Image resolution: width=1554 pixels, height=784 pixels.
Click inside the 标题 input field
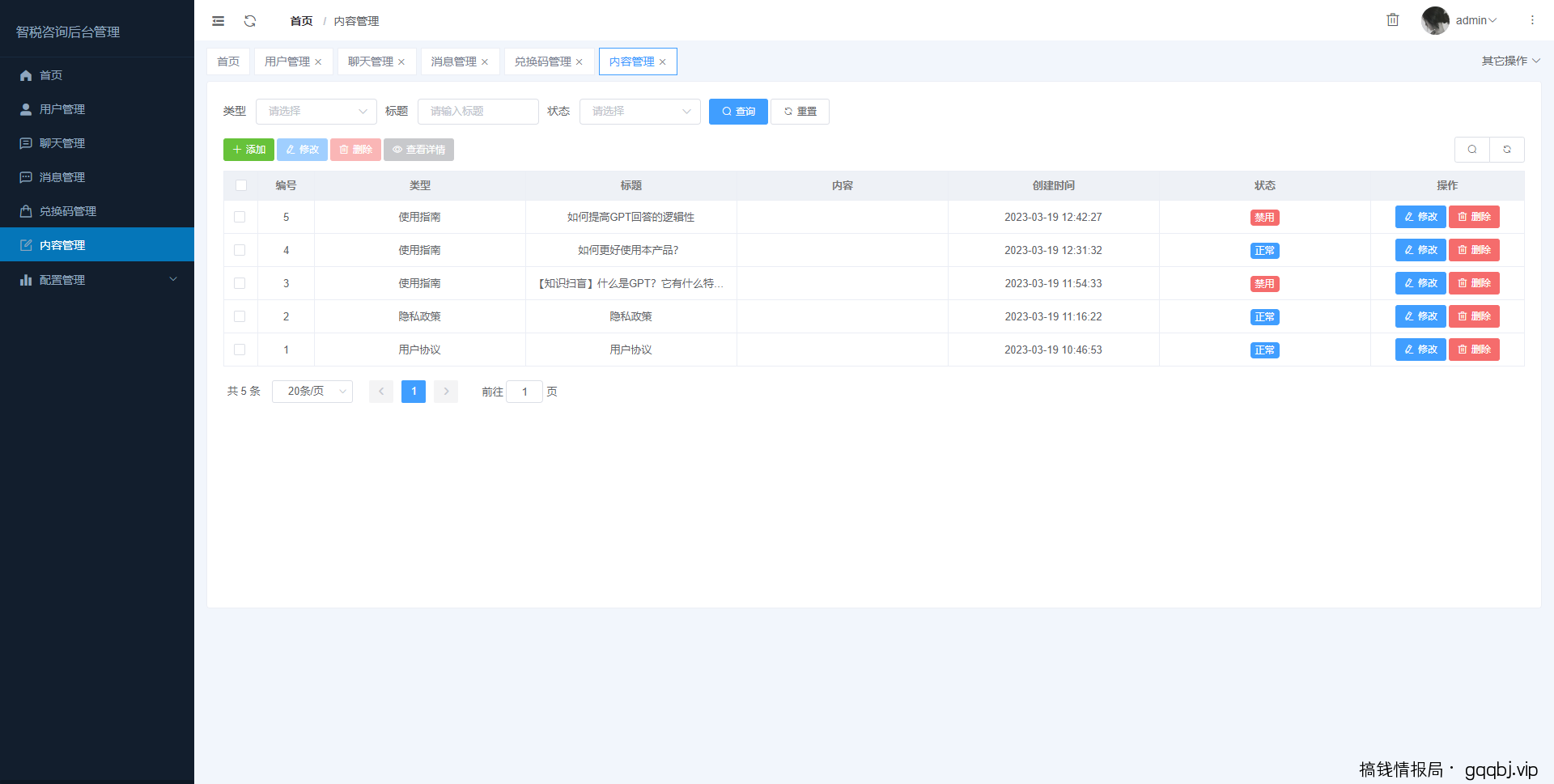(x=478, y=111)
